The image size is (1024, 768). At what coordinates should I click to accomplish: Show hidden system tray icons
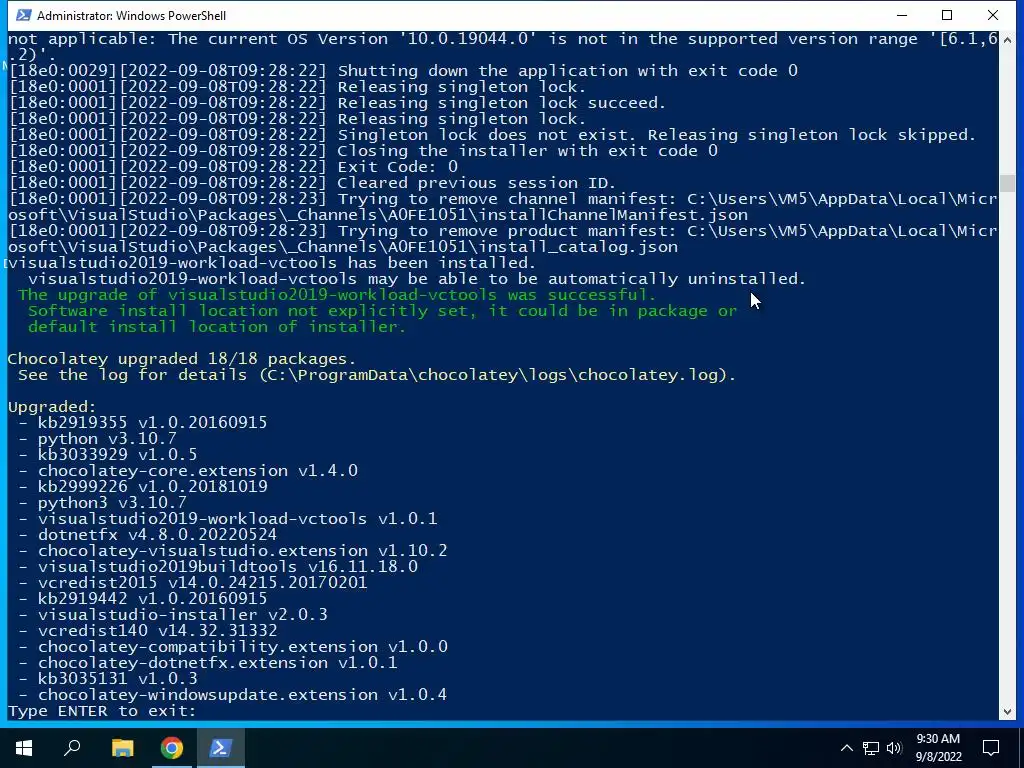pyautogui.click(x=846, y=748)
